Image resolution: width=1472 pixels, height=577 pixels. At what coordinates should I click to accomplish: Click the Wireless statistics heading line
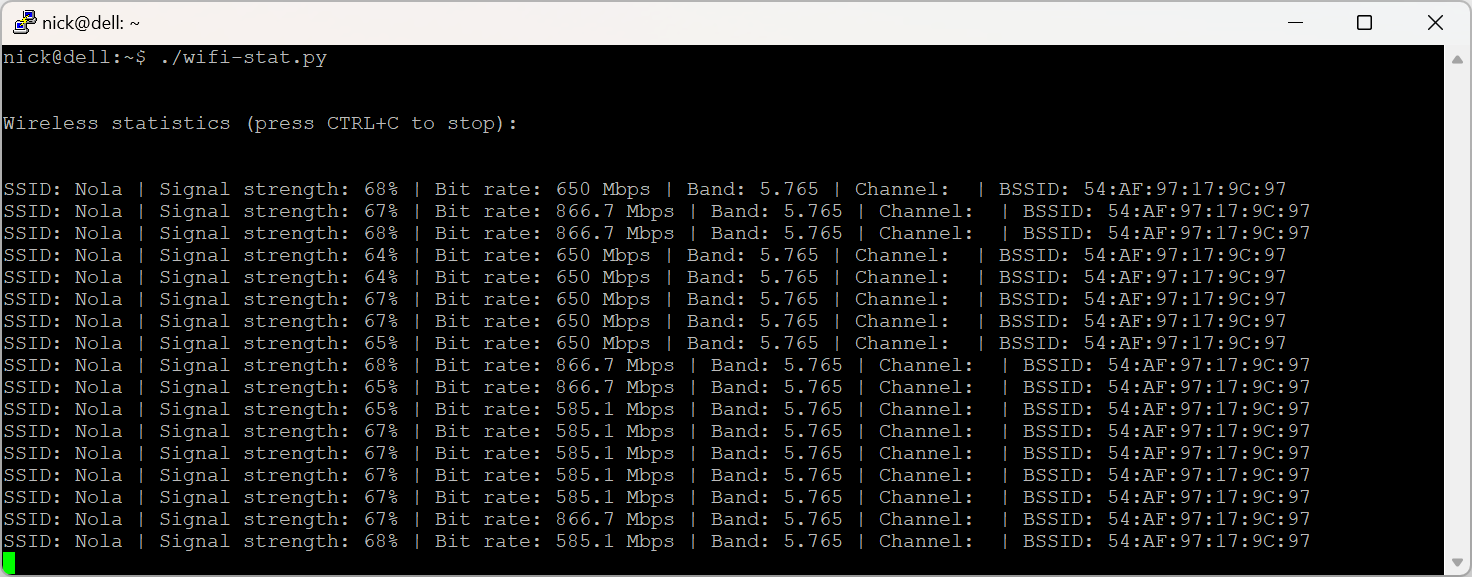pos(258,122)
